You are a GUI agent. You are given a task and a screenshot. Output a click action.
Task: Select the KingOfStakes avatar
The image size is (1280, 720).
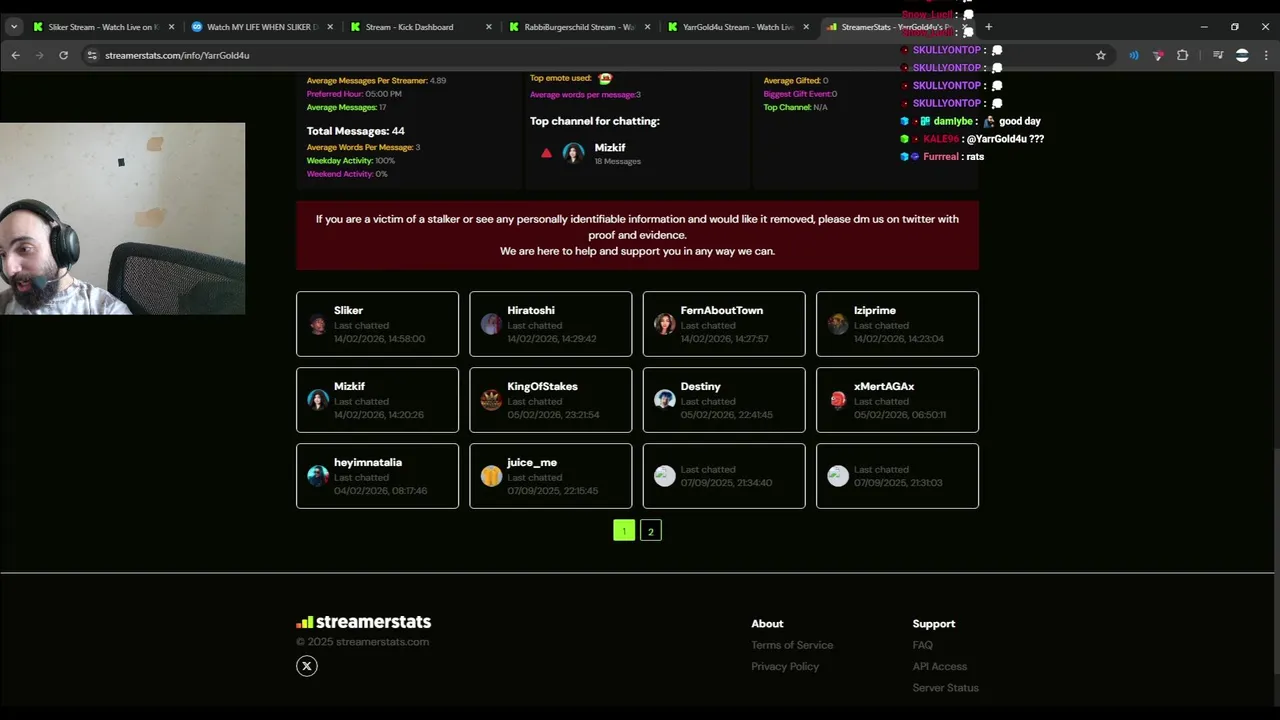click(491, 400)
